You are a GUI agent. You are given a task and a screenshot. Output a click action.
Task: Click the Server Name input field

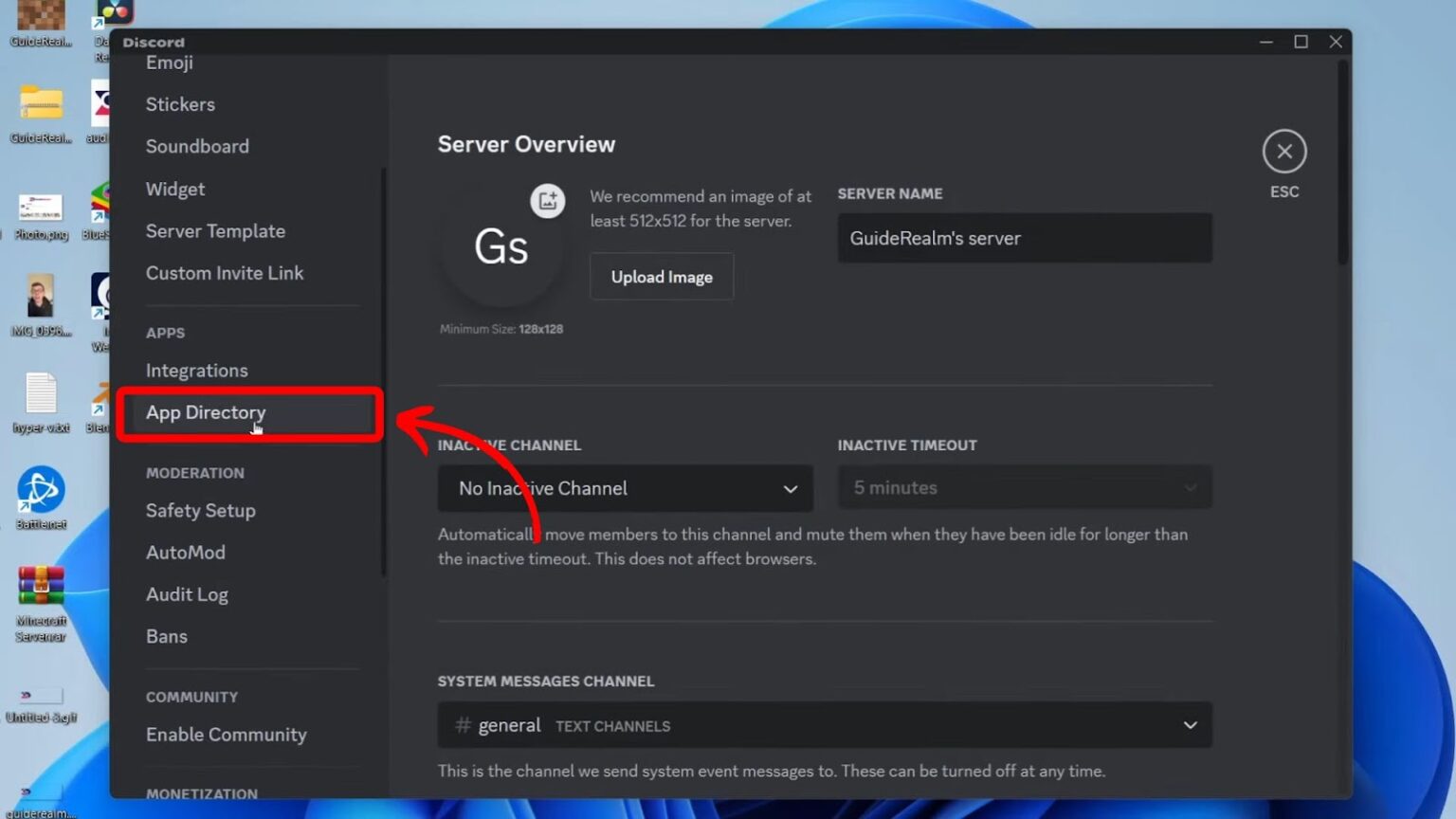1025,238
